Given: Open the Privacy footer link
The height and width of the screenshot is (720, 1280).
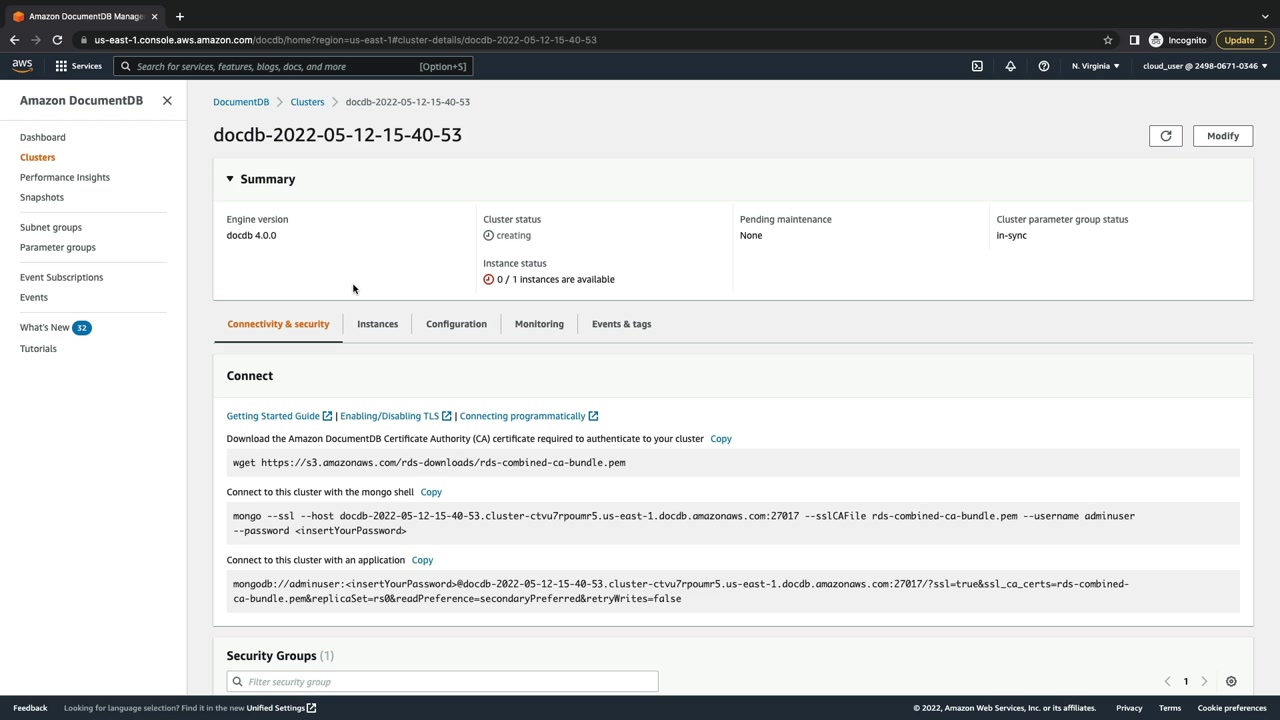Looking at the screenshot, I should [x=1129, y=708].
